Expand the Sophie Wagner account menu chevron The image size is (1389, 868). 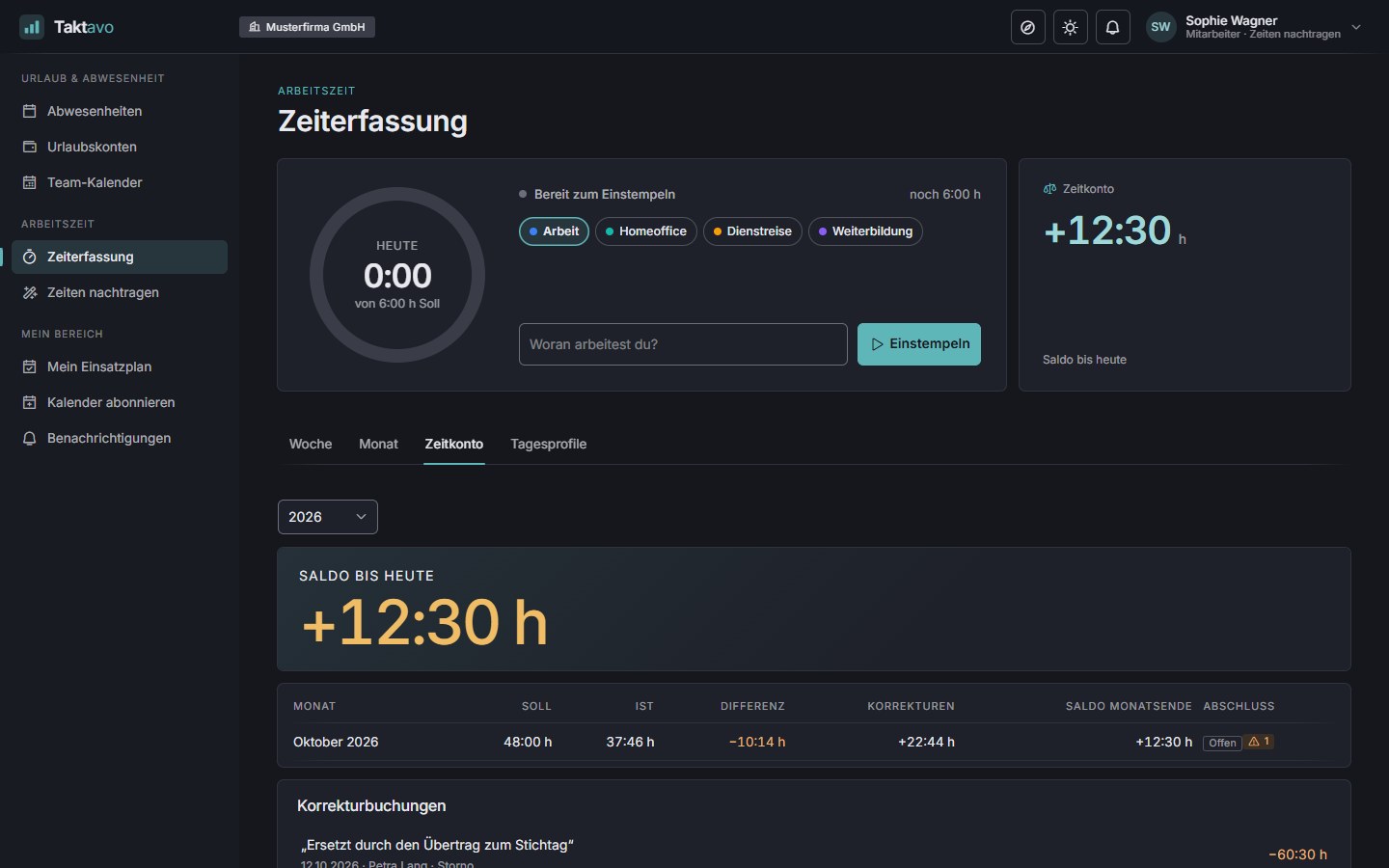tap(1356, 27)
